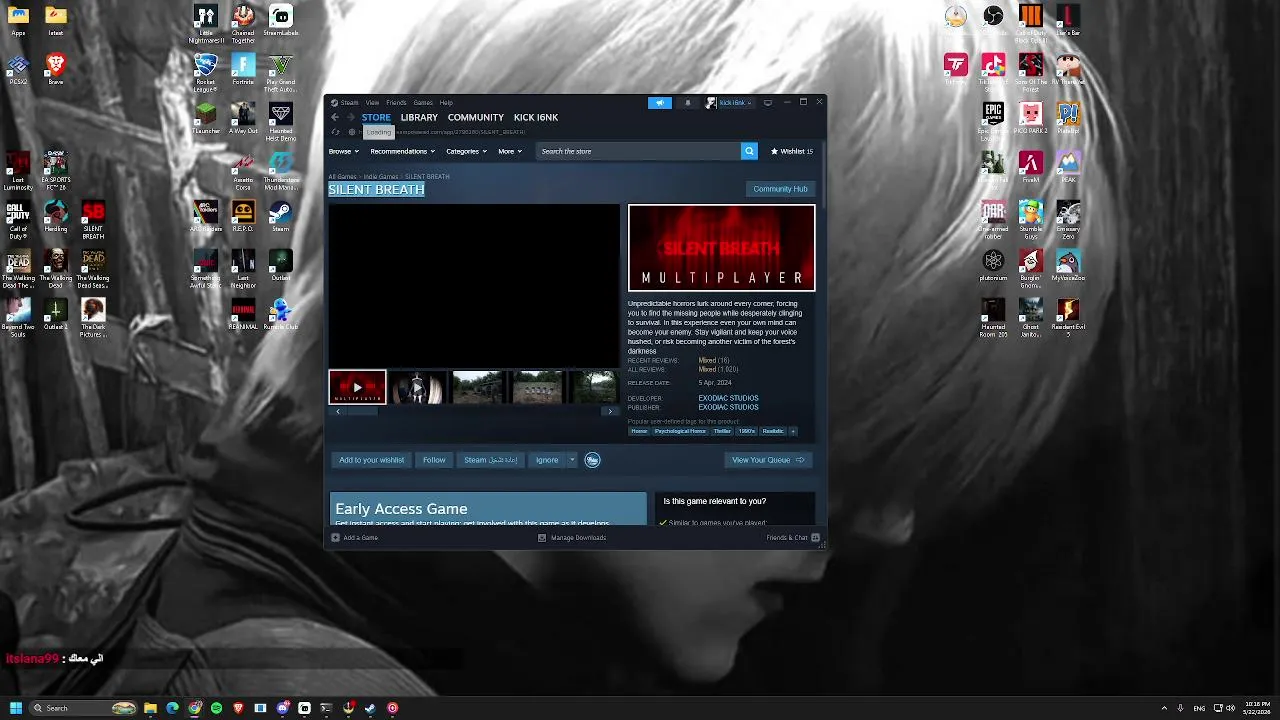The image size is (1280, 720).
Task: Click the Search the store field
Action: pyautogui.click(x=638, y=151)
